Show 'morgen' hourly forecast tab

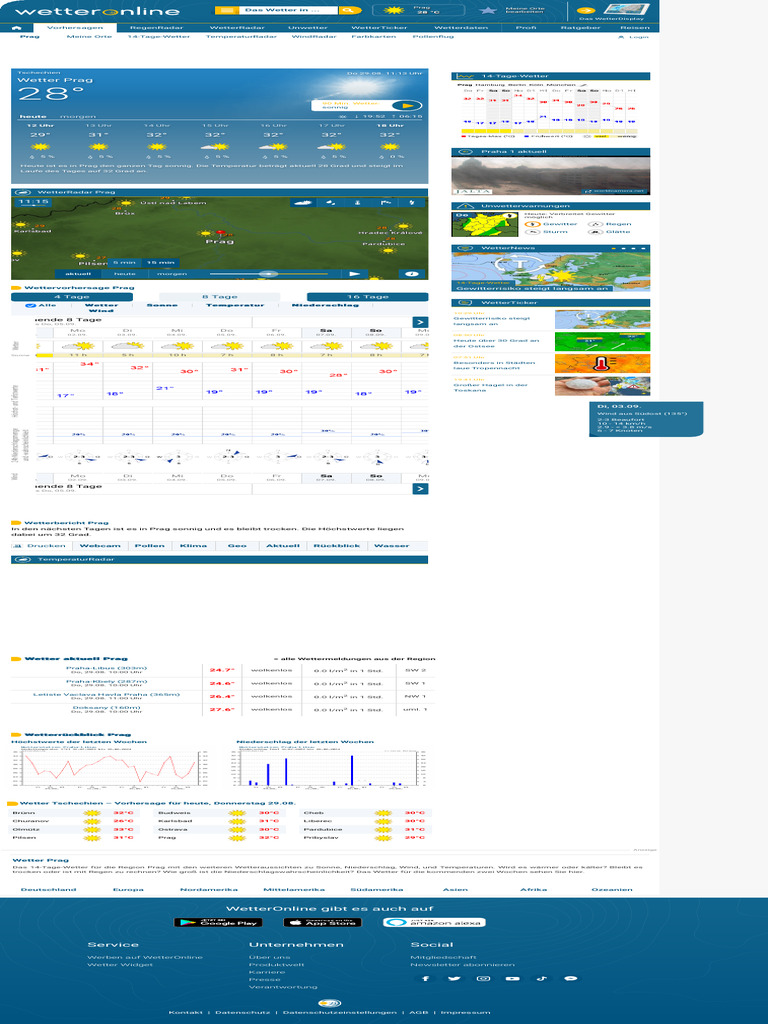click(78, 116)
